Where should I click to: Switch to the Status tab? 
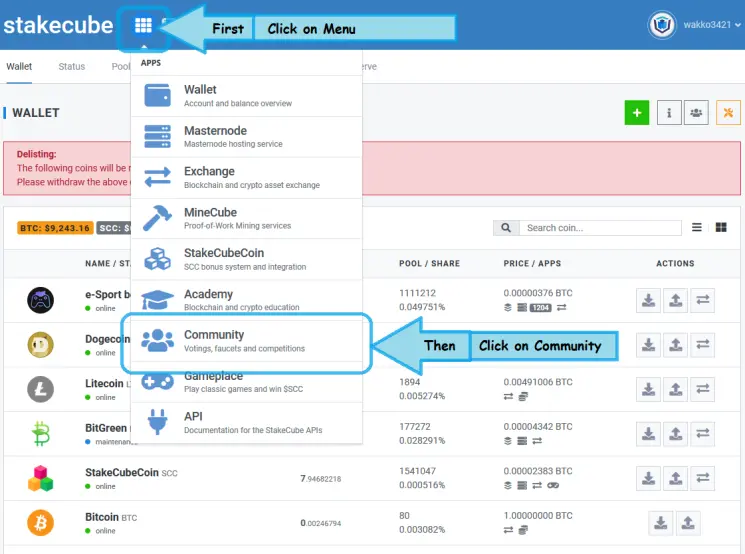coord(72,67)
